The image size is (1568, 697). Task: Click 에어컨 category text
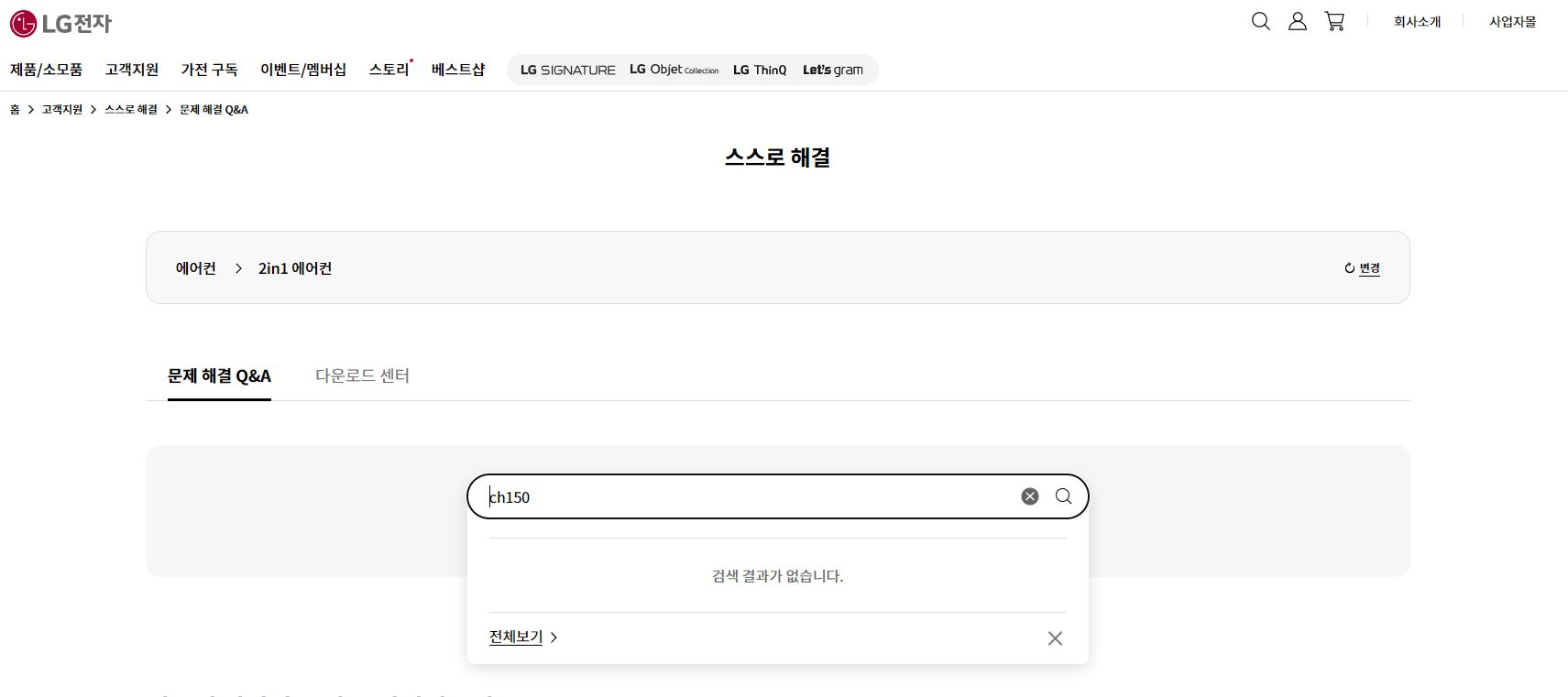[196, 268]
